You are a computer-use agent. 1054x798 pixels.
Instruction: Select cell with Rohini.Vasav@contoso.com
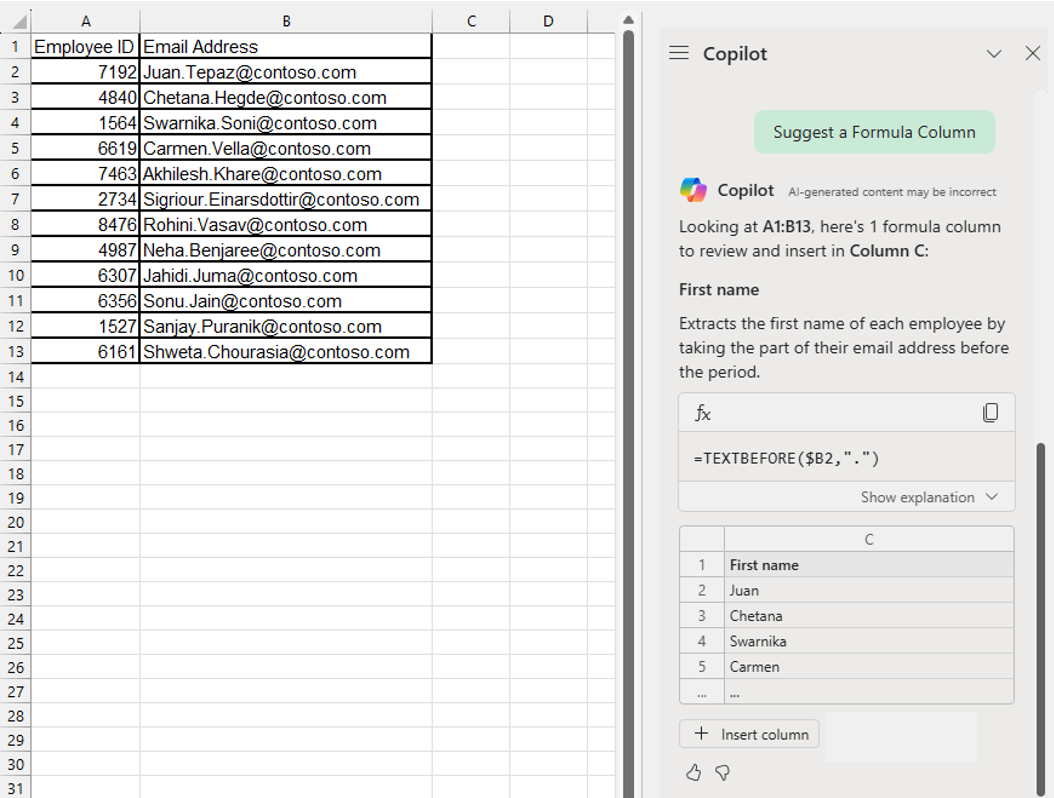286,225
